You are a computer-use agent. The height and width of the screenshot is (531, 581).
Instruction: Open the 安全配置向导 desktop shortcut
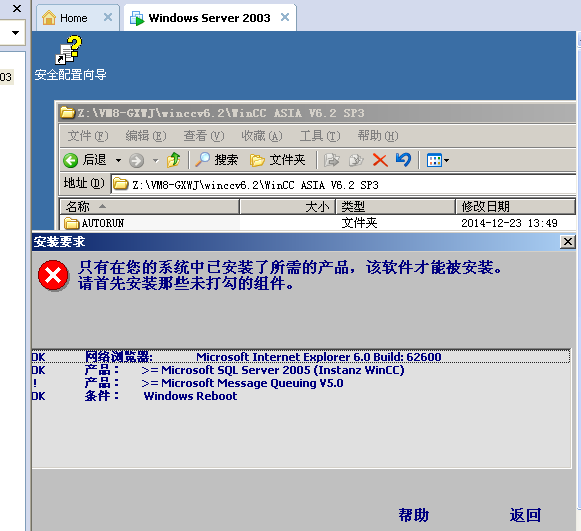pyautogui.click(x=70, y=59)
